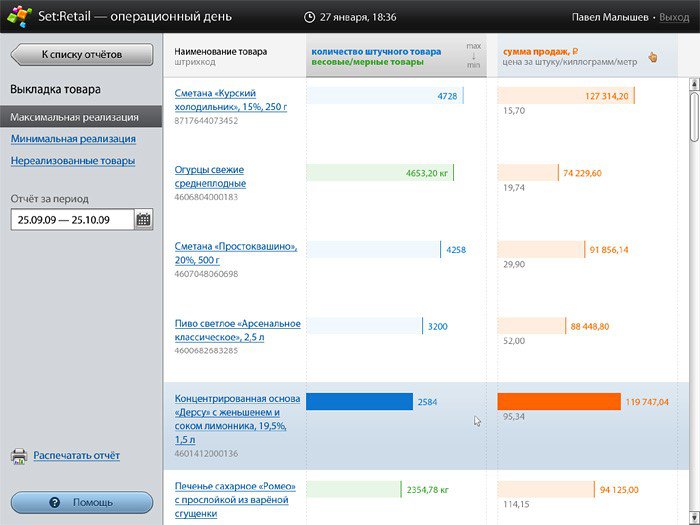
Task: Open Печенье сахарное «Ромео» product link
Action: click(235, 500)
